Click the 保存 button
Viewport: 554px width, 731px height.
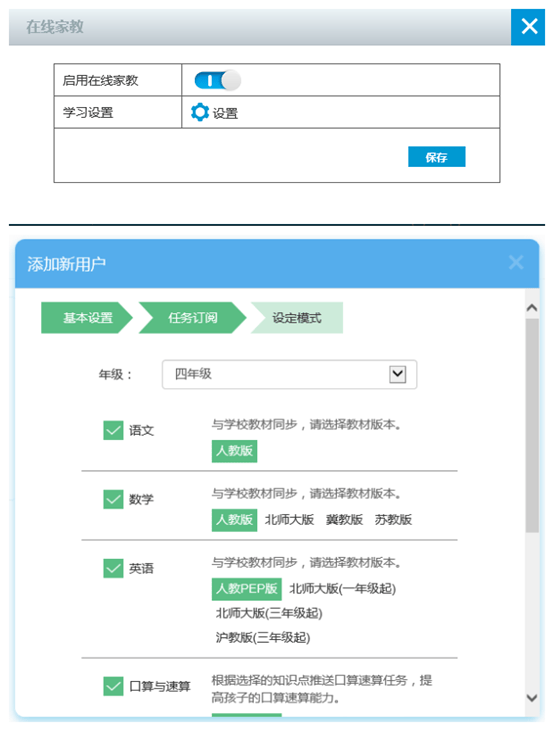pyautogui.click(x=436, y=157)
